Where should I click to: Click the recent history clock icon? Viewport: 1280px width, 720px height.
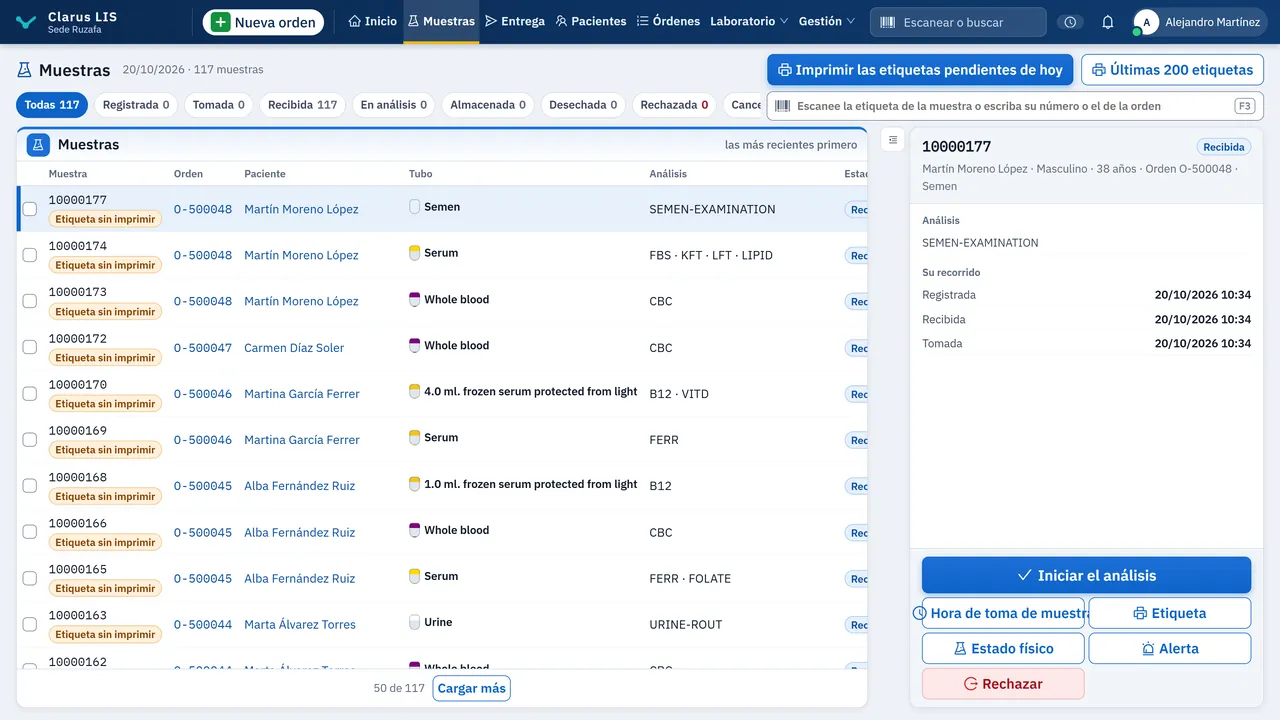pyautogui.click(x=1070, y=22)
